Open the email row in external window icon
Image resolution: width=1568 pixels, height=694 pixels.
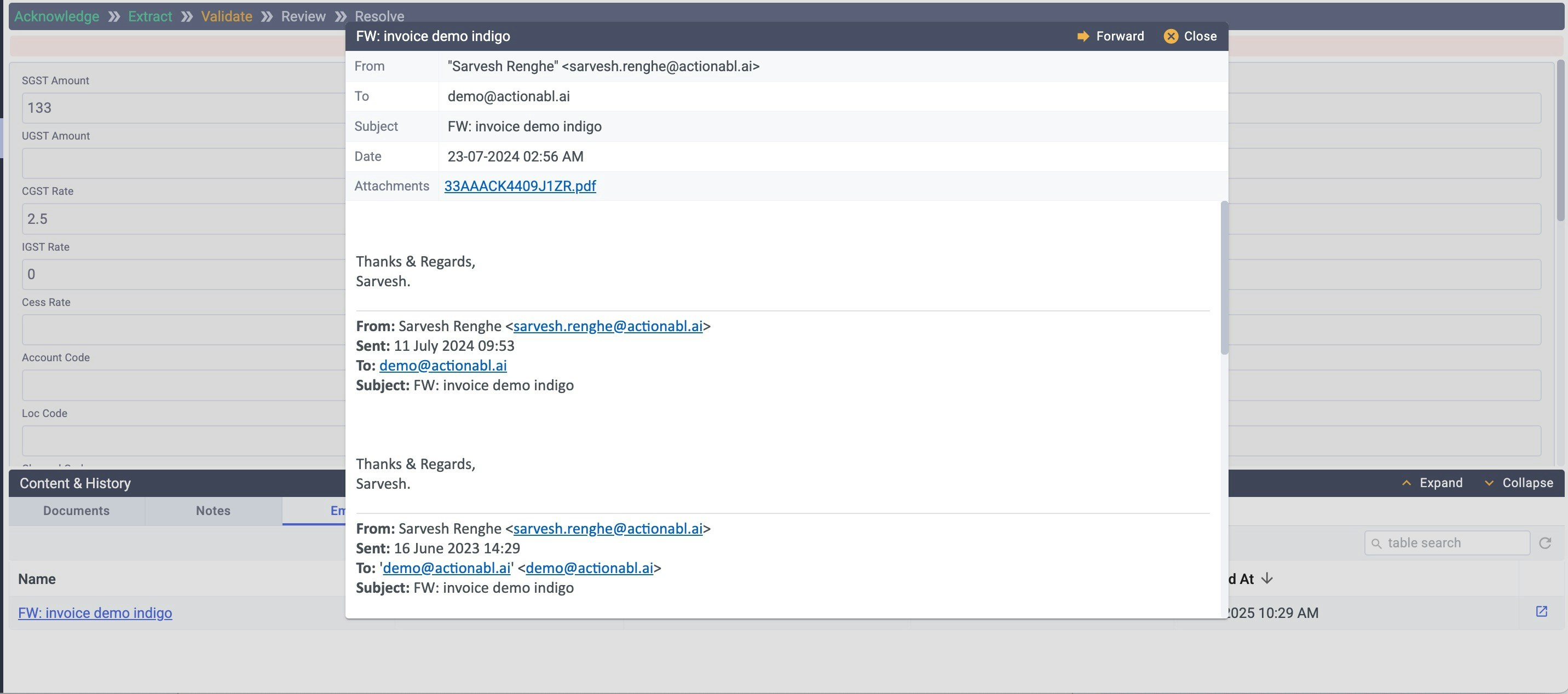click(x=1542, y=612)
